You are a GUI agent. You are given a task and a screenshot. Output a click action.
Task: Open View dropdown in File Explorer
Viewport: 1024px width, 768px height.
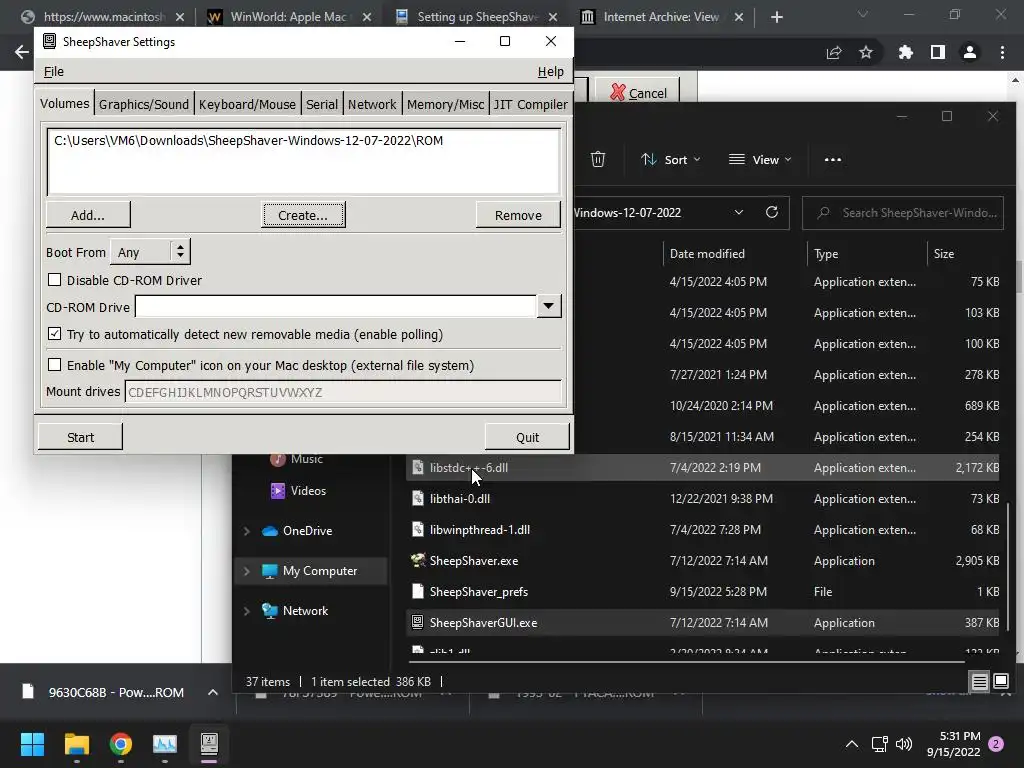pos(760,159)
